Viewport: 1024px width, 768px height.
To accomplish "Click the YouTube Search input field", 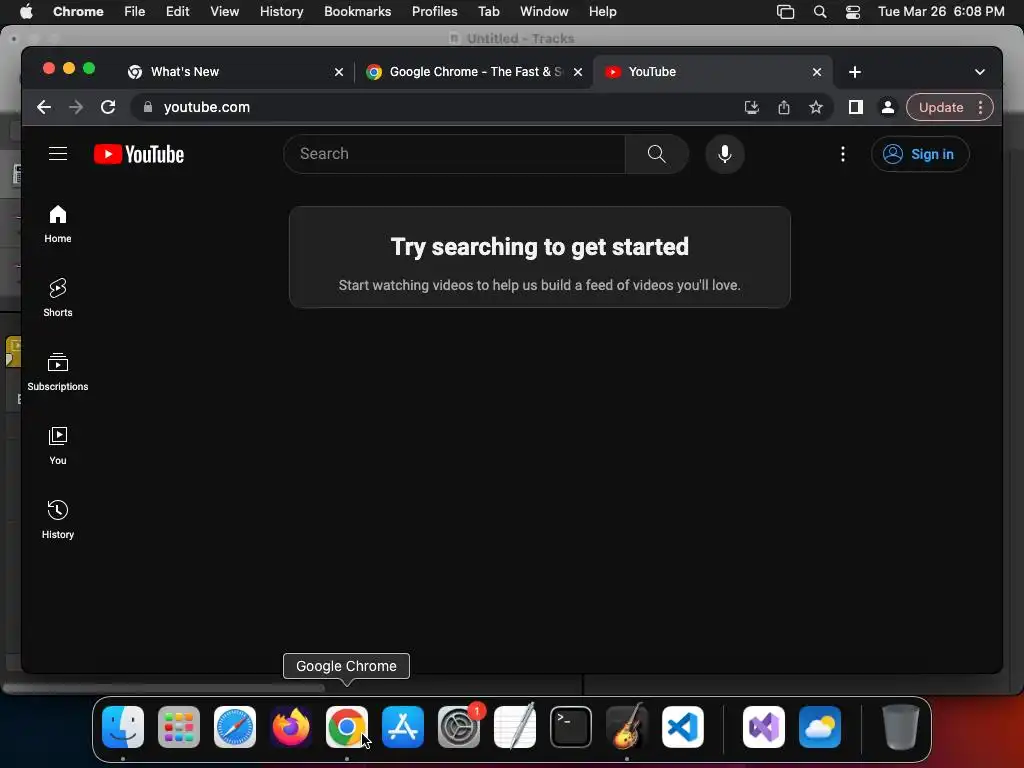I will coord(455,154).
